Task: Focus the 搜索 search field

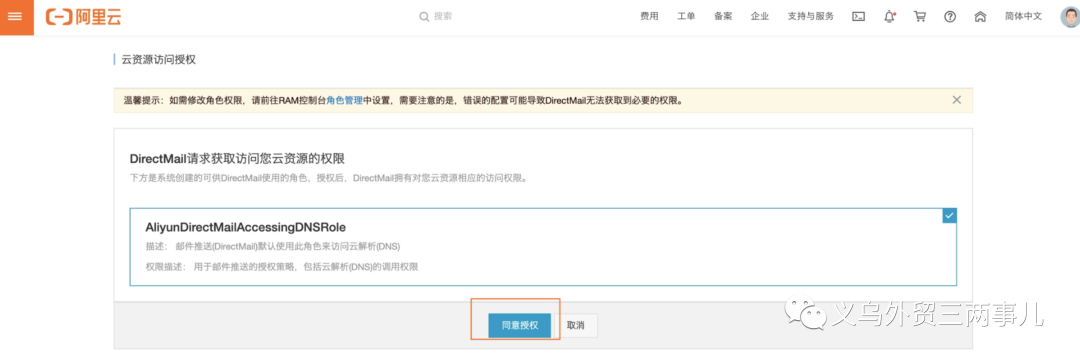Action: [x=443, y=17]
